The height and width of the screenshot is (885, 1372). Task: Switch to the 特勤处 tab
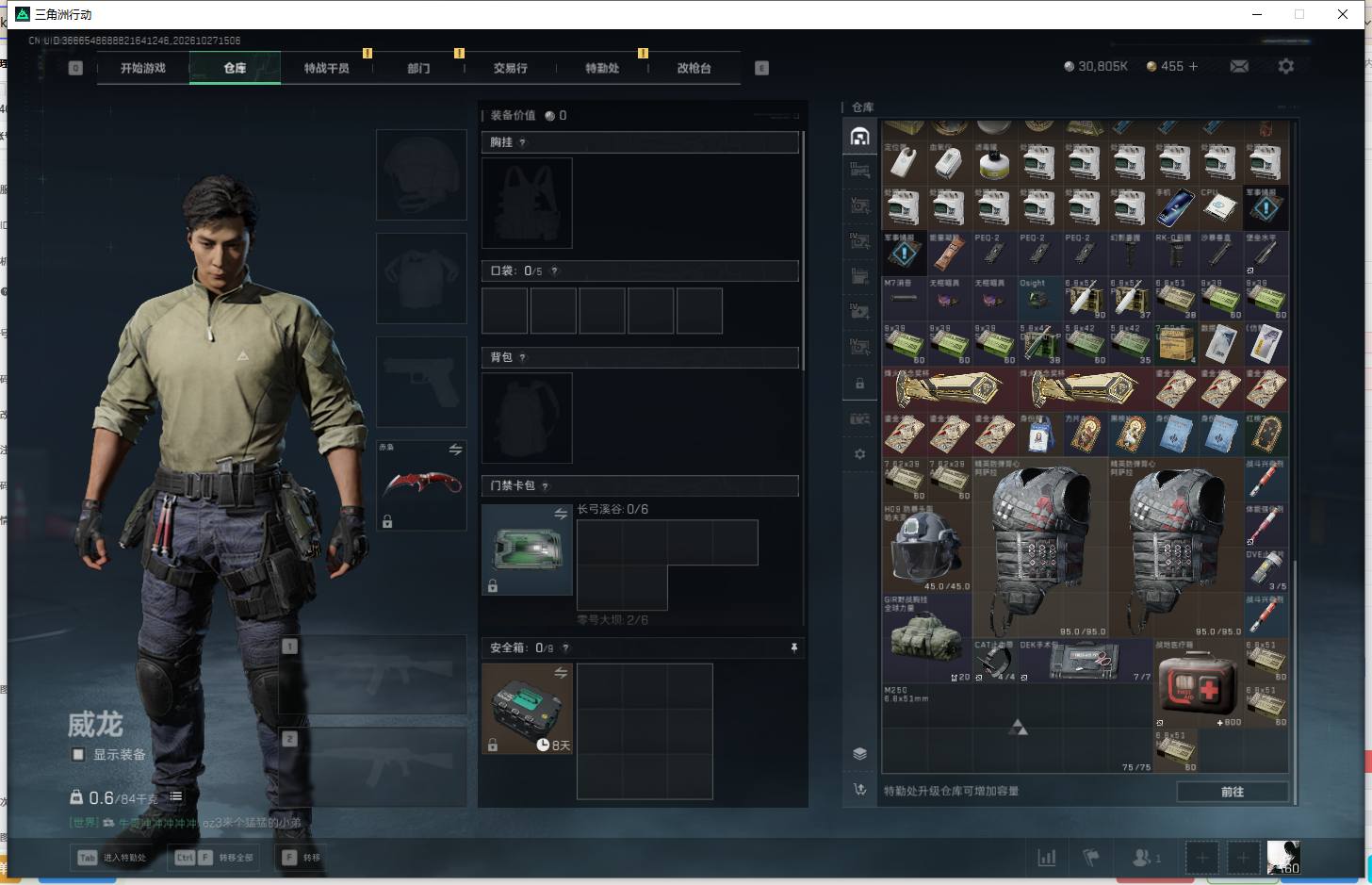602,68
